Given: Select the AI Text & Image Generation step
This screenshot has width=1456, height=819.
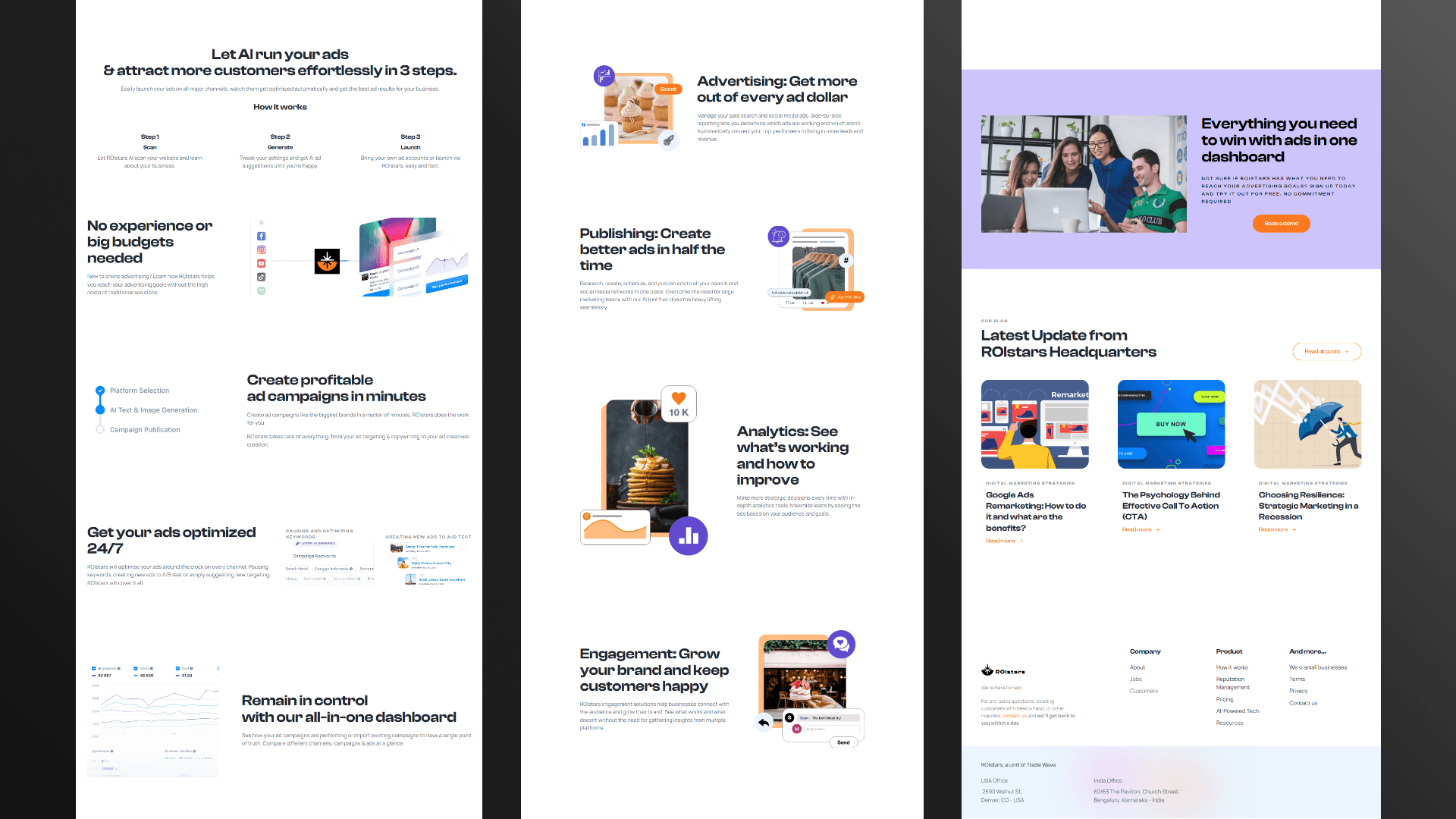Looking at the screenshot, I should point(153,410).
